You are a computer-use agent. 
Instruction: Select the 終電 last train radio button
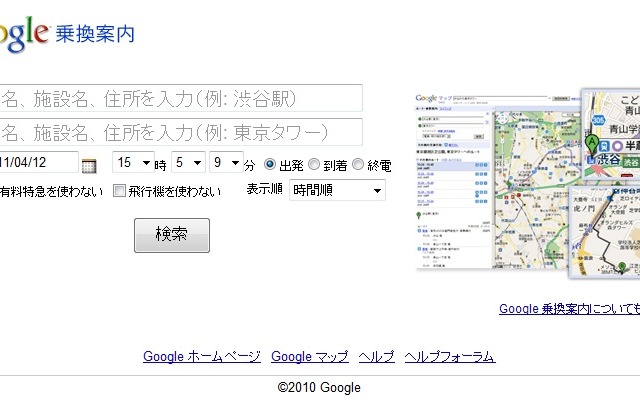(358, 164)
